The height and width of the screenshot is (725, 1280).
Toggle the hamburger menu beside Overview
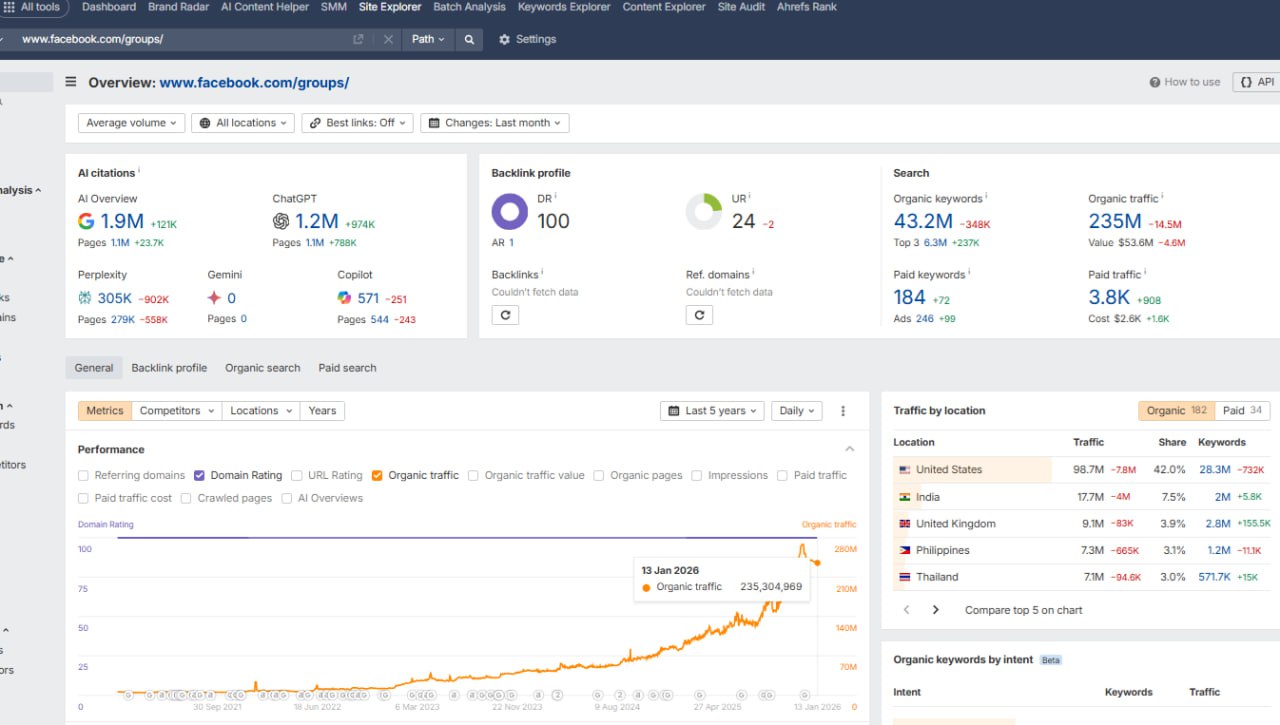(71, 83)
